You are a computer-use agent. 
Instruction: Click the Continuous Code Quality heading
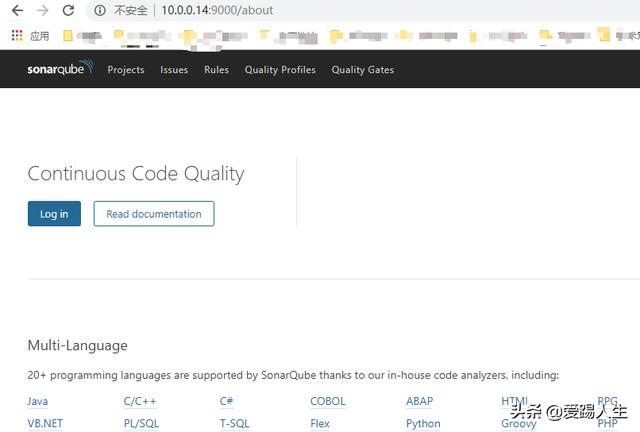click(x=136, y=174)
